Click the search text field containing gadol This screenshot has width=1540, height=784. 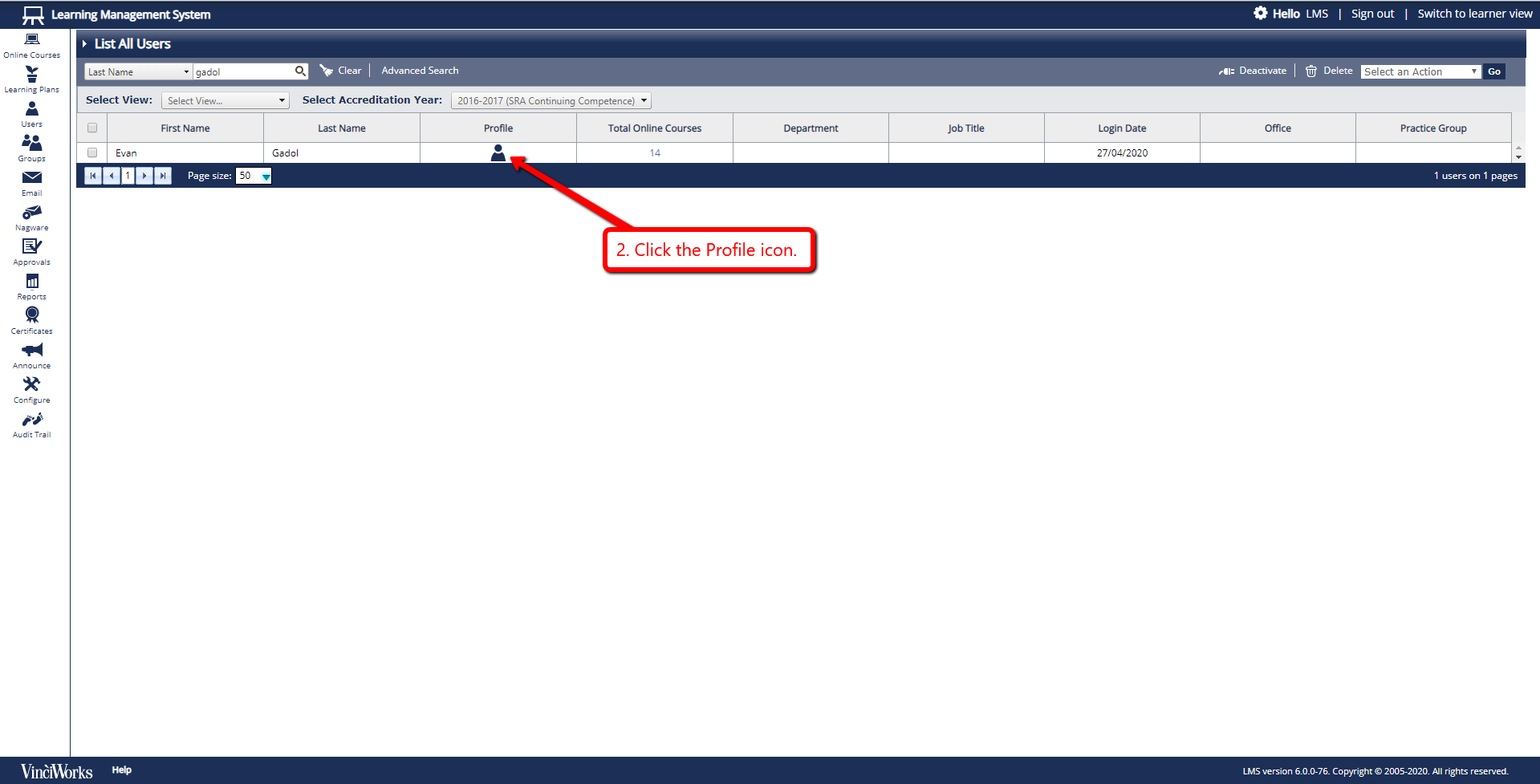click(243, 72)
